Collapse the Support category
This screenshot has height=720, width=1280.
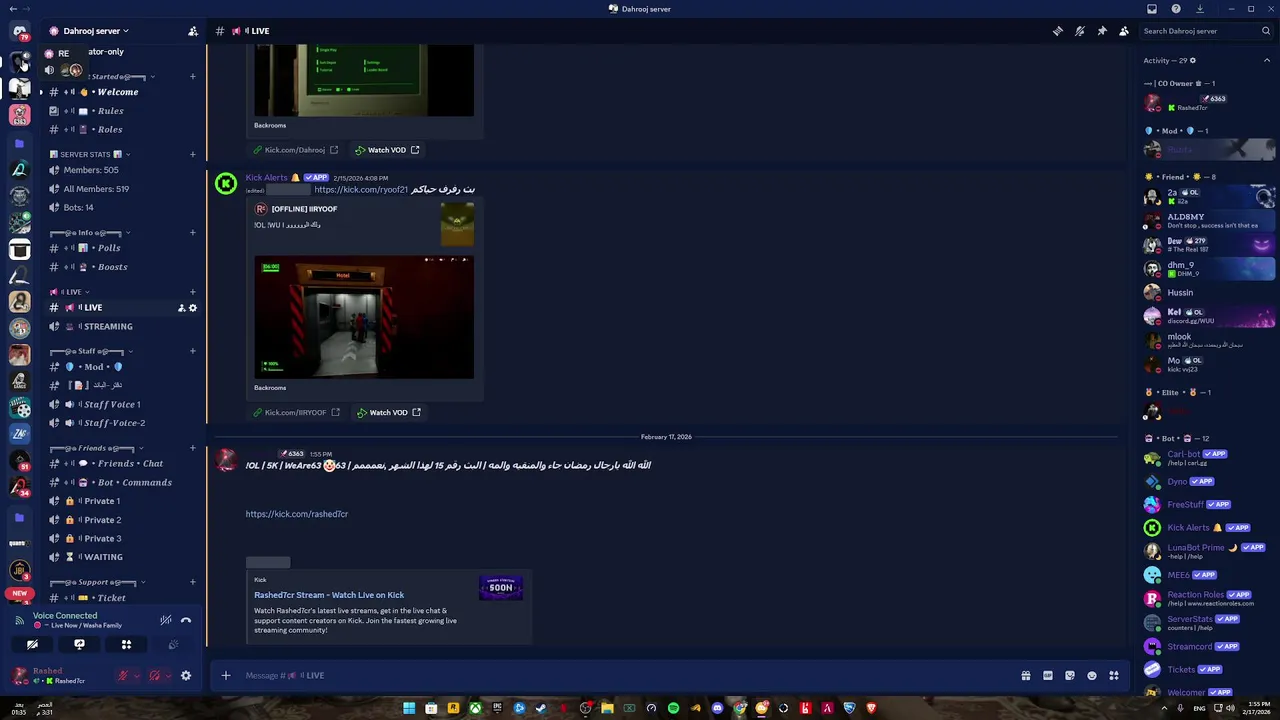point(98,582)
